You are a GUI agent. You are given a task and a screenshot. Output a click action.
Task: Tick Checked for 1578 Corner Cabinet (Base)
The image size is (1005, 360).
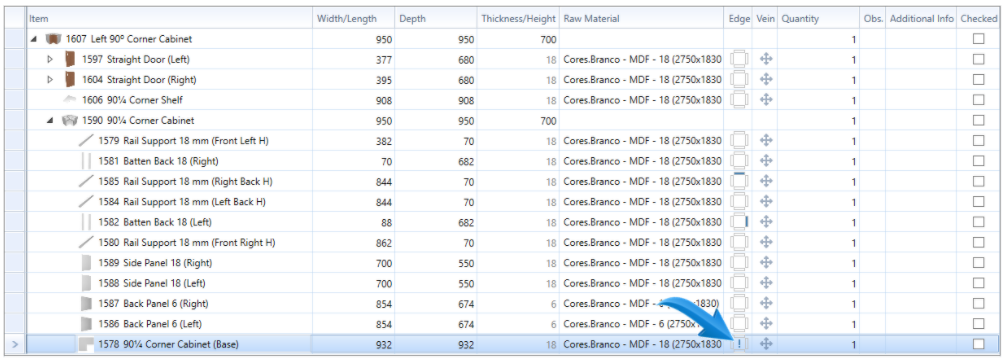click(x=978, y=345)
